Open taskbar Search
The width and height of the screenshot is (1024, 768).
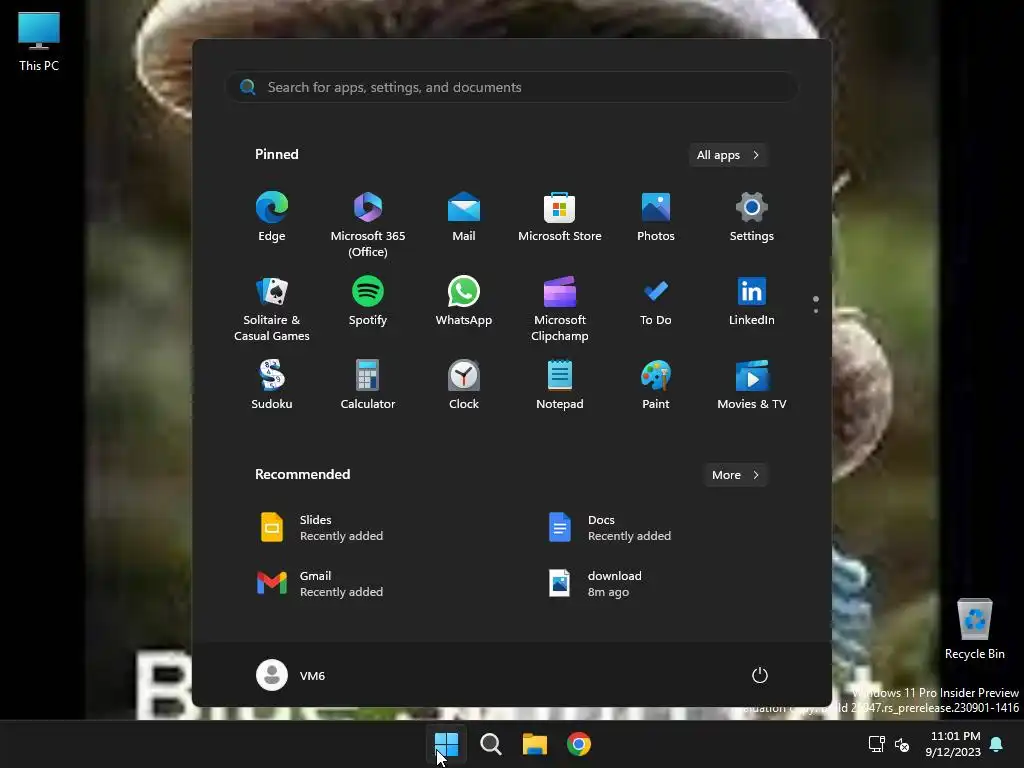click(x=490, y=744)
